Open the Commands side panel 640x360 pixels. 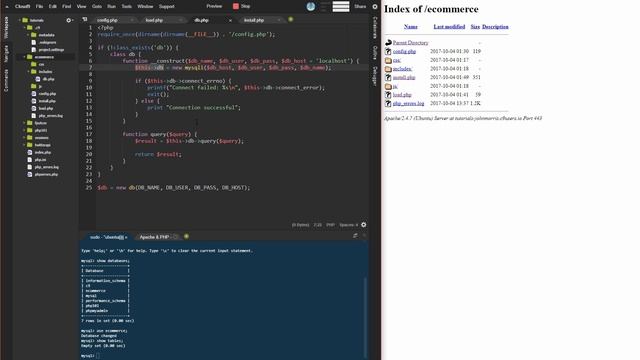click(6, 80)
